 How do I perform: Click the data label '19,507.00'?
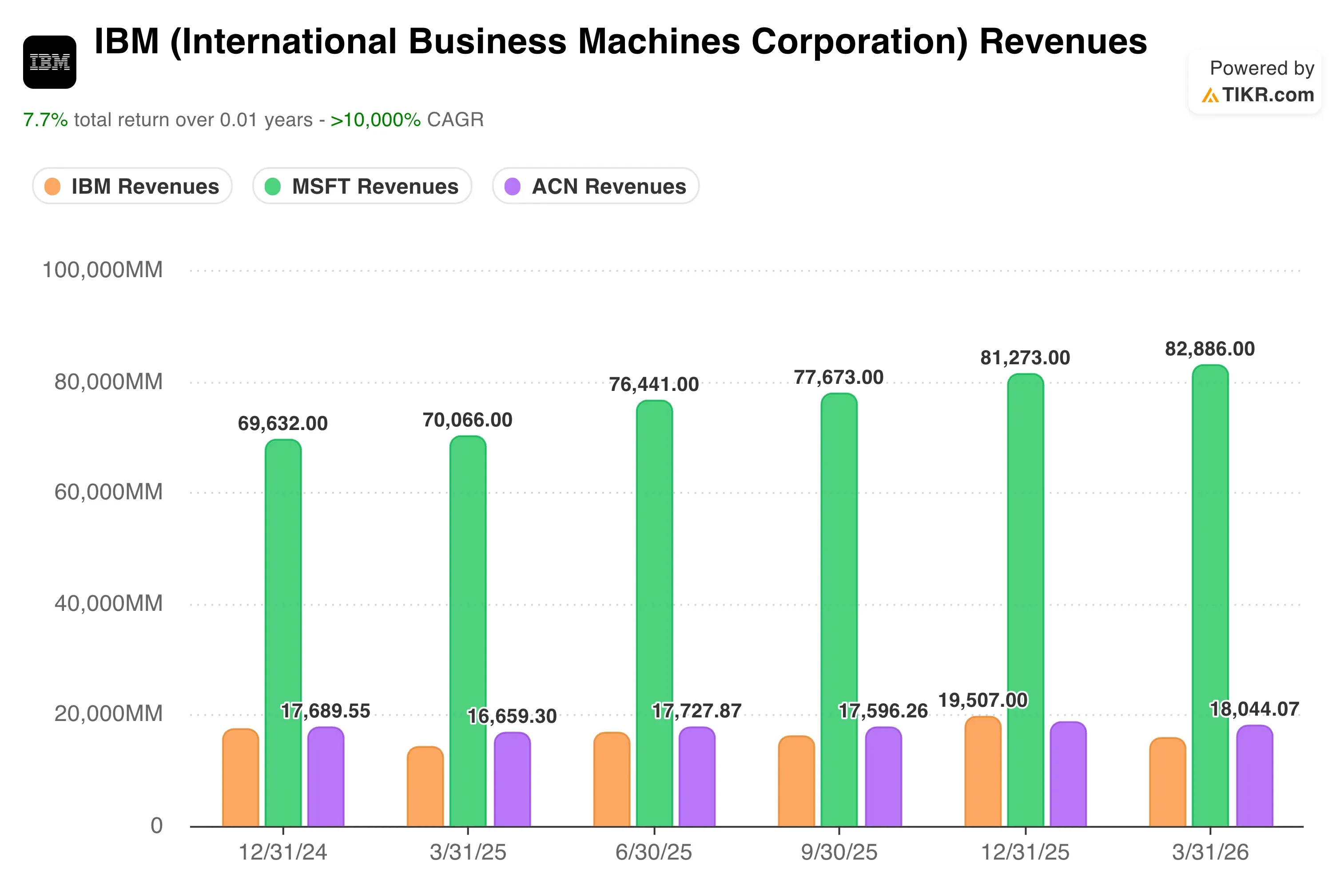point(983,700)
